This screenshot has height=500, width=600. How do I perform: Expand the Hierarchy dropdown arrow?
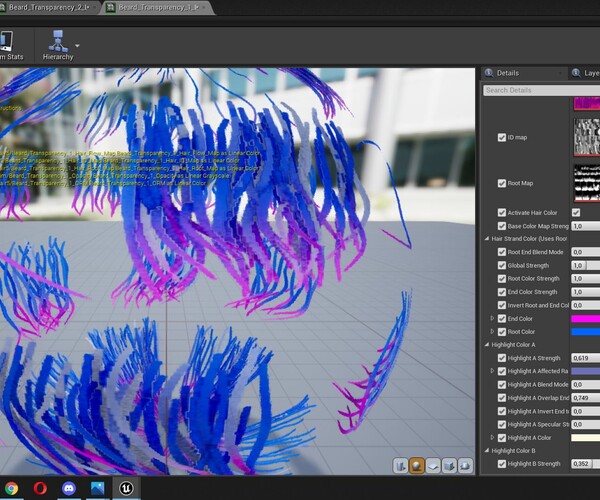tap(77, 46)
